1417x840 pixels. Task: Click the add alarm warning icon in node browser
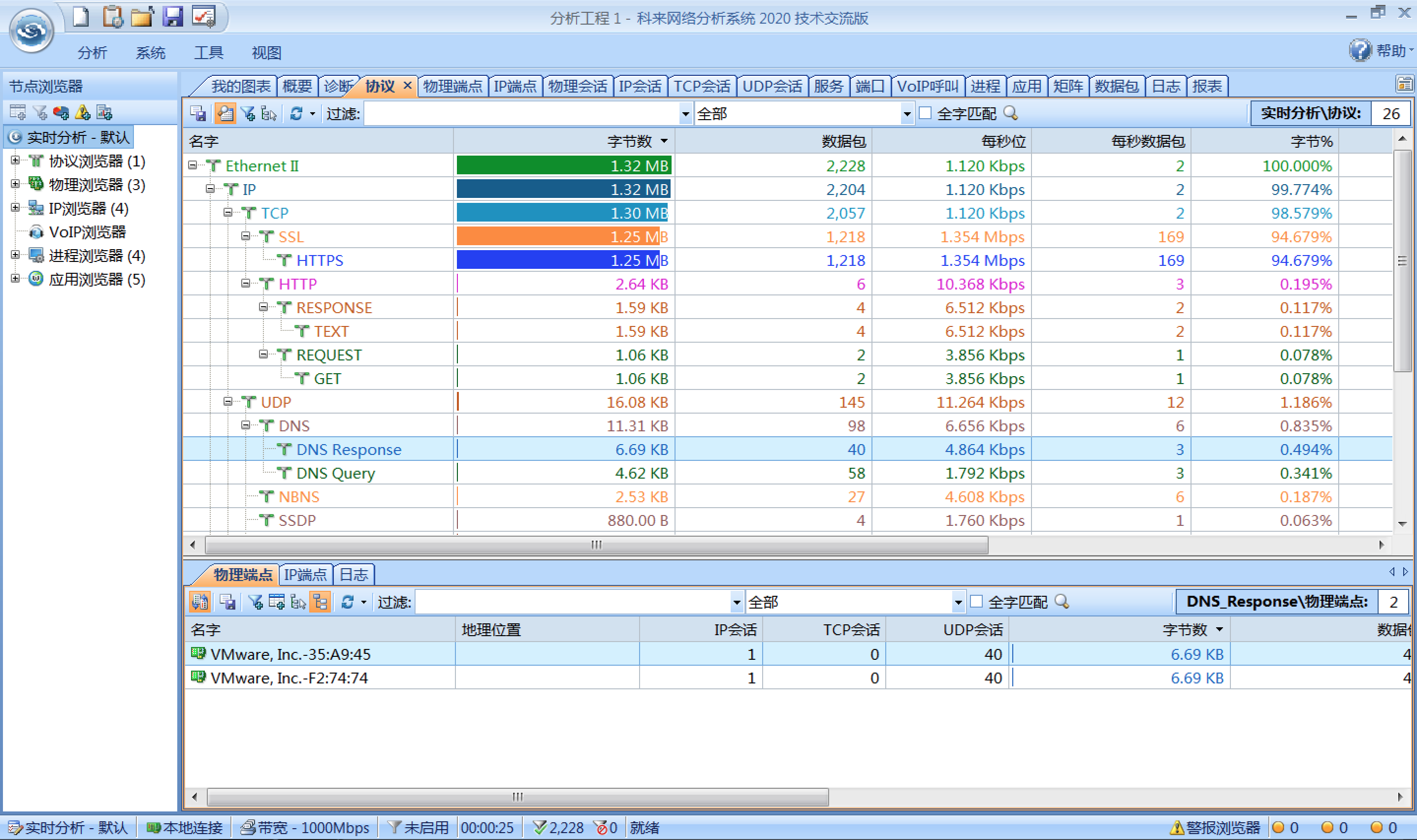pos(83,113)
